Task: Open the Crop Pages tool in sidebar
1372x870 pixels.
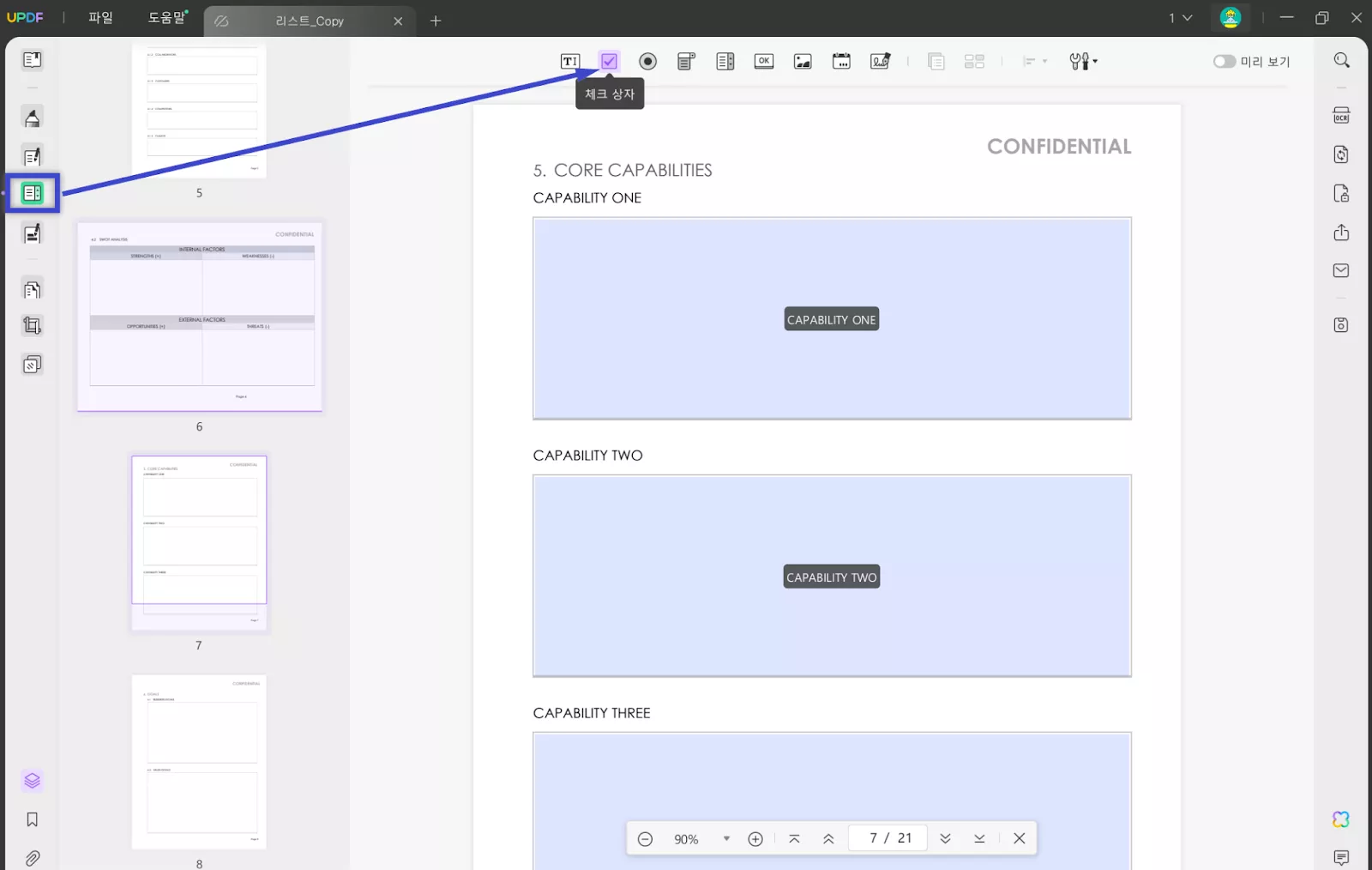Action: click(x=32, y=326)
